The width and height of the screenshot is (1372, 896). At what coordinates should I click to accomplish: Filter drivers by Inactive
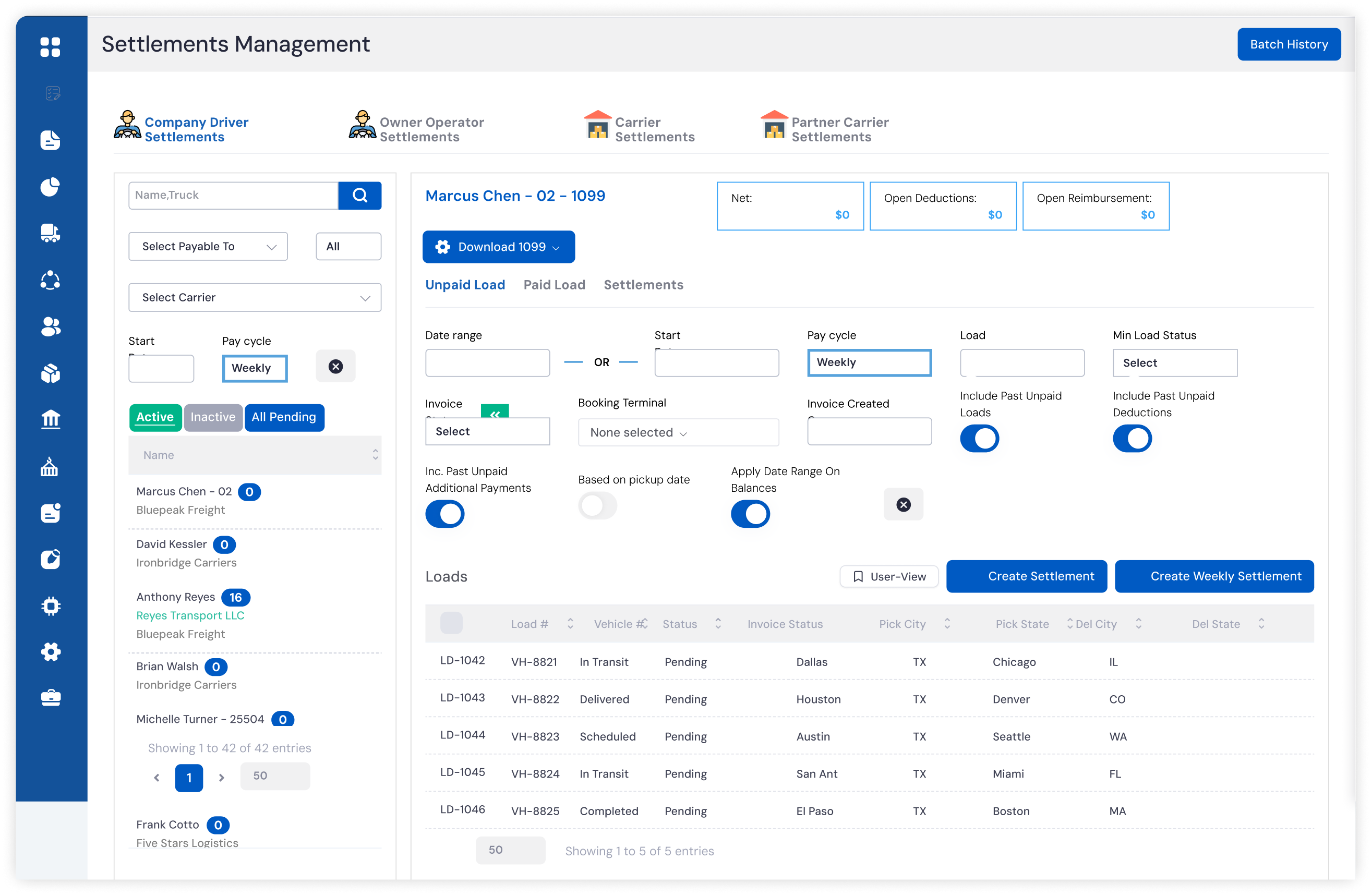(213, 417)
